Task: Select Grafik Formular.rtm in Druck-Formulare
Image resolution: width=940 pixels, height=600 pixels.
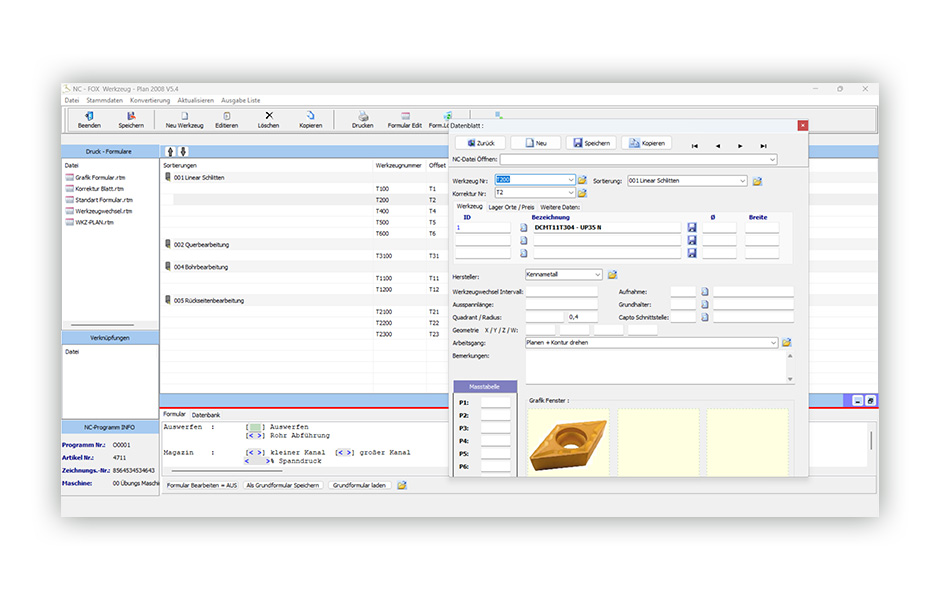Action: tap(100, 177)
